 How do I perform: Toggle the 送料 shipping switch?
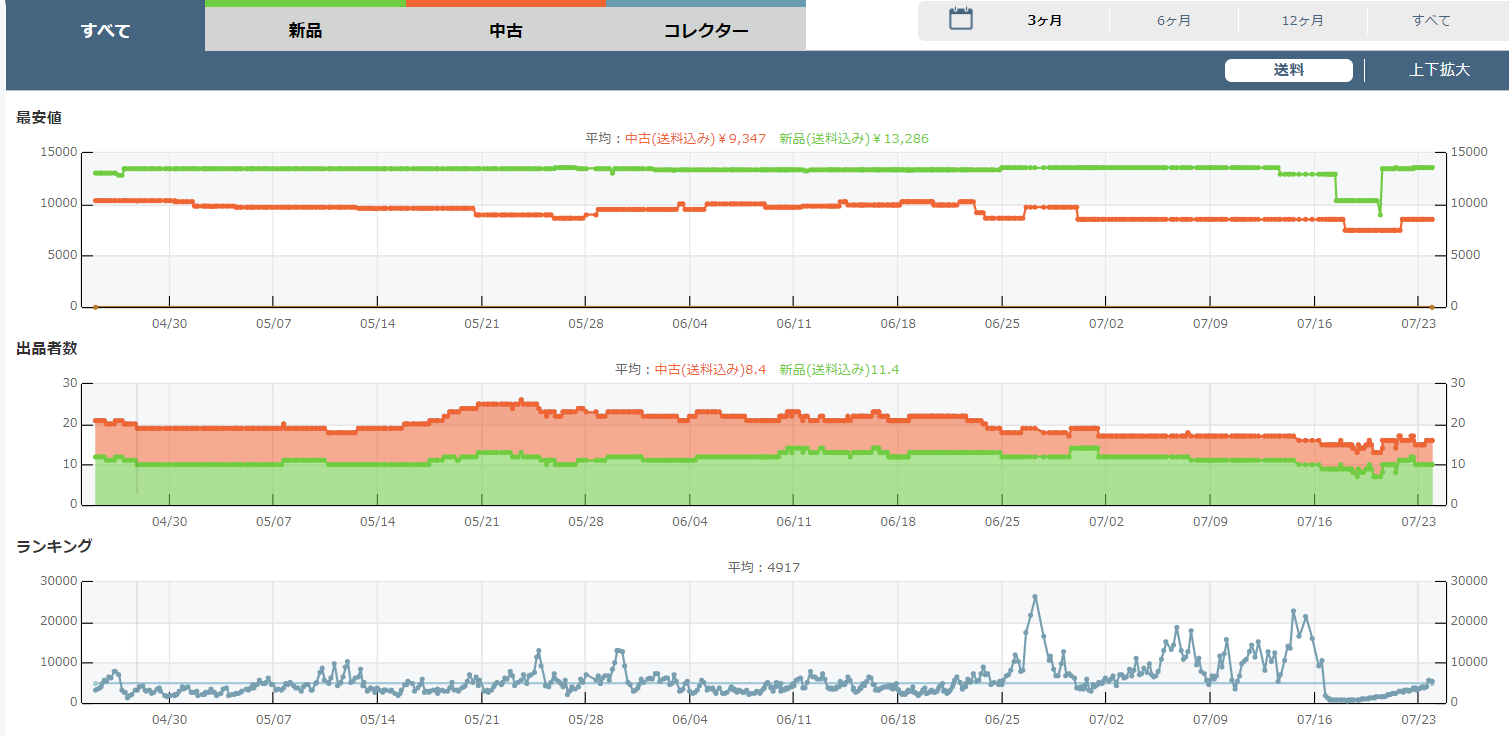click(x=1288, y=70)
